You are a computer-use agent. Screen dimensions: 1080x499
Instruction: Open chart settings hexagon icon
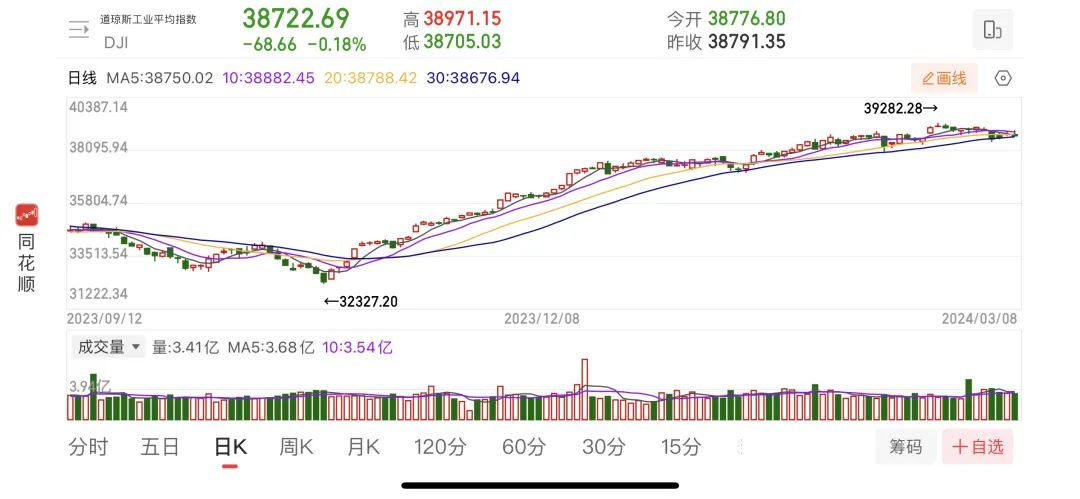click(1004, 79)
